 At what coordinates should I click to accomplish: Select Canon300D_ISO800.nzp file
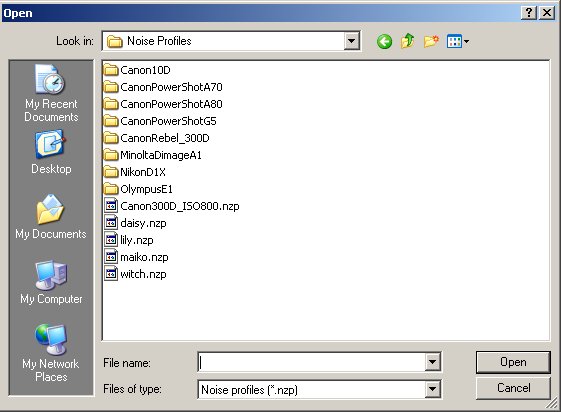coord(172,206)
